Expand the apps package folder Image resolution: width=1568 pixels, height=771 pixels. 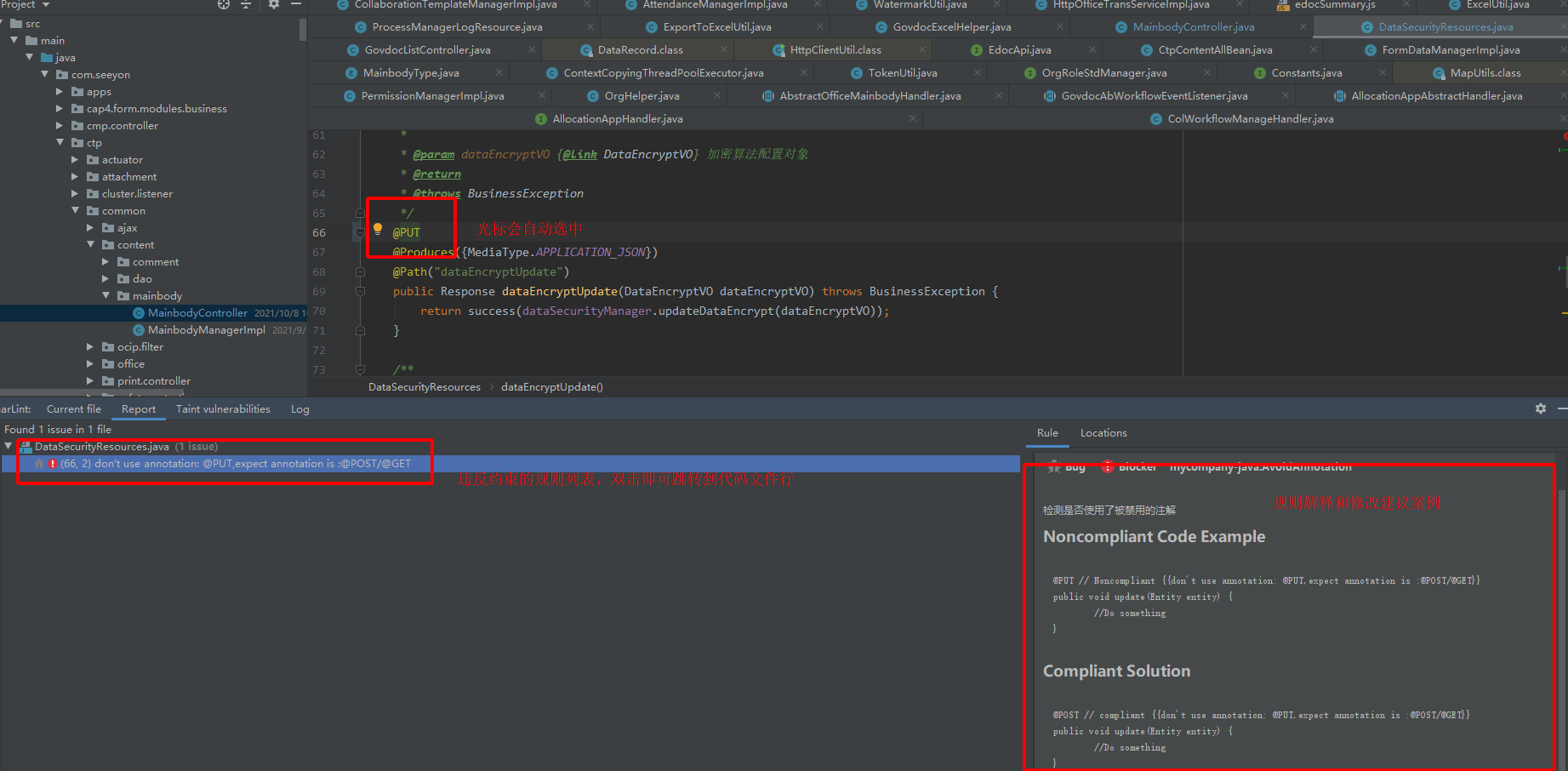point(60,92)
